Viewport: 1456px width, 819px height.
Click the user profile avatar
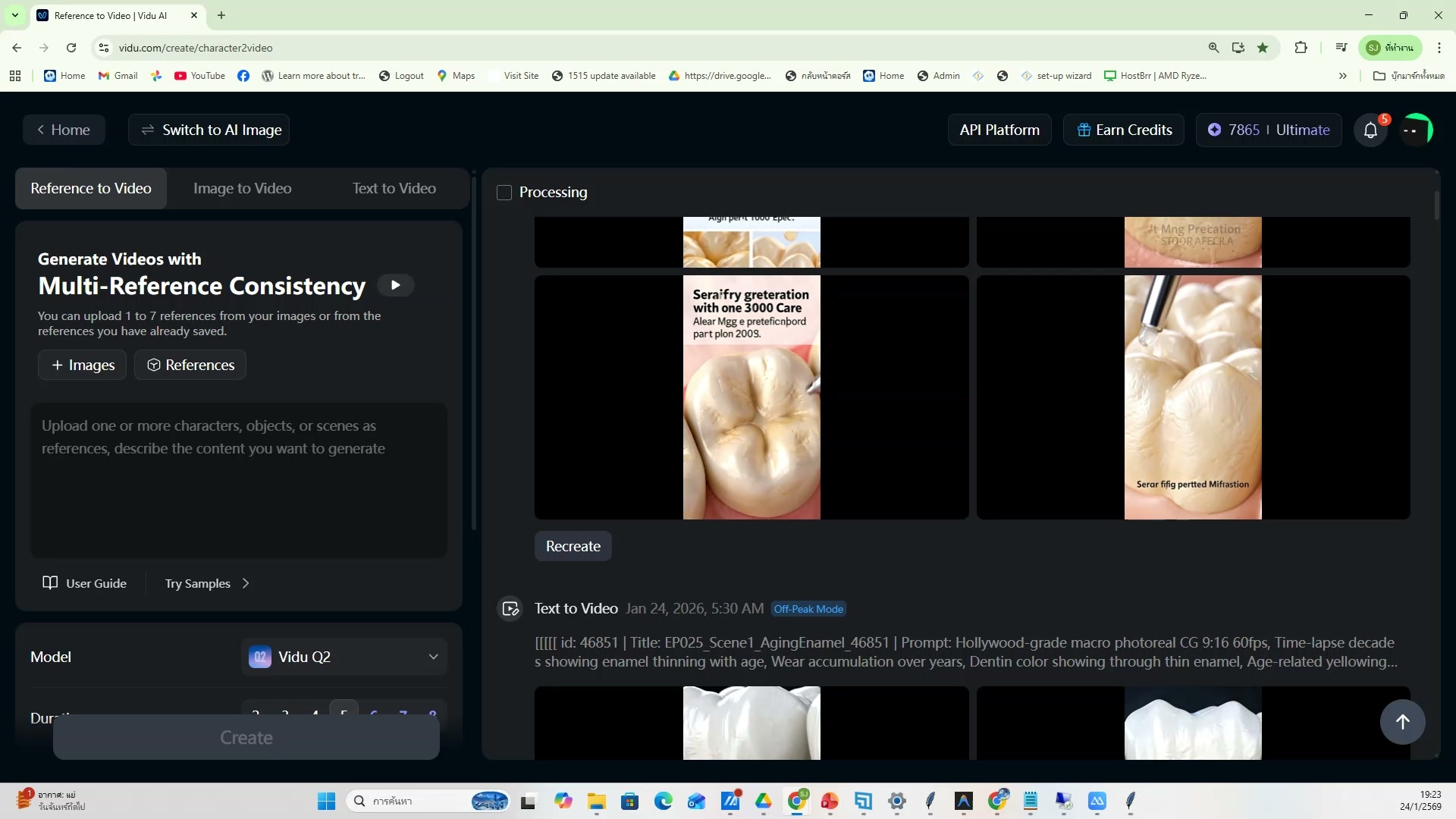click(1415, 130)
